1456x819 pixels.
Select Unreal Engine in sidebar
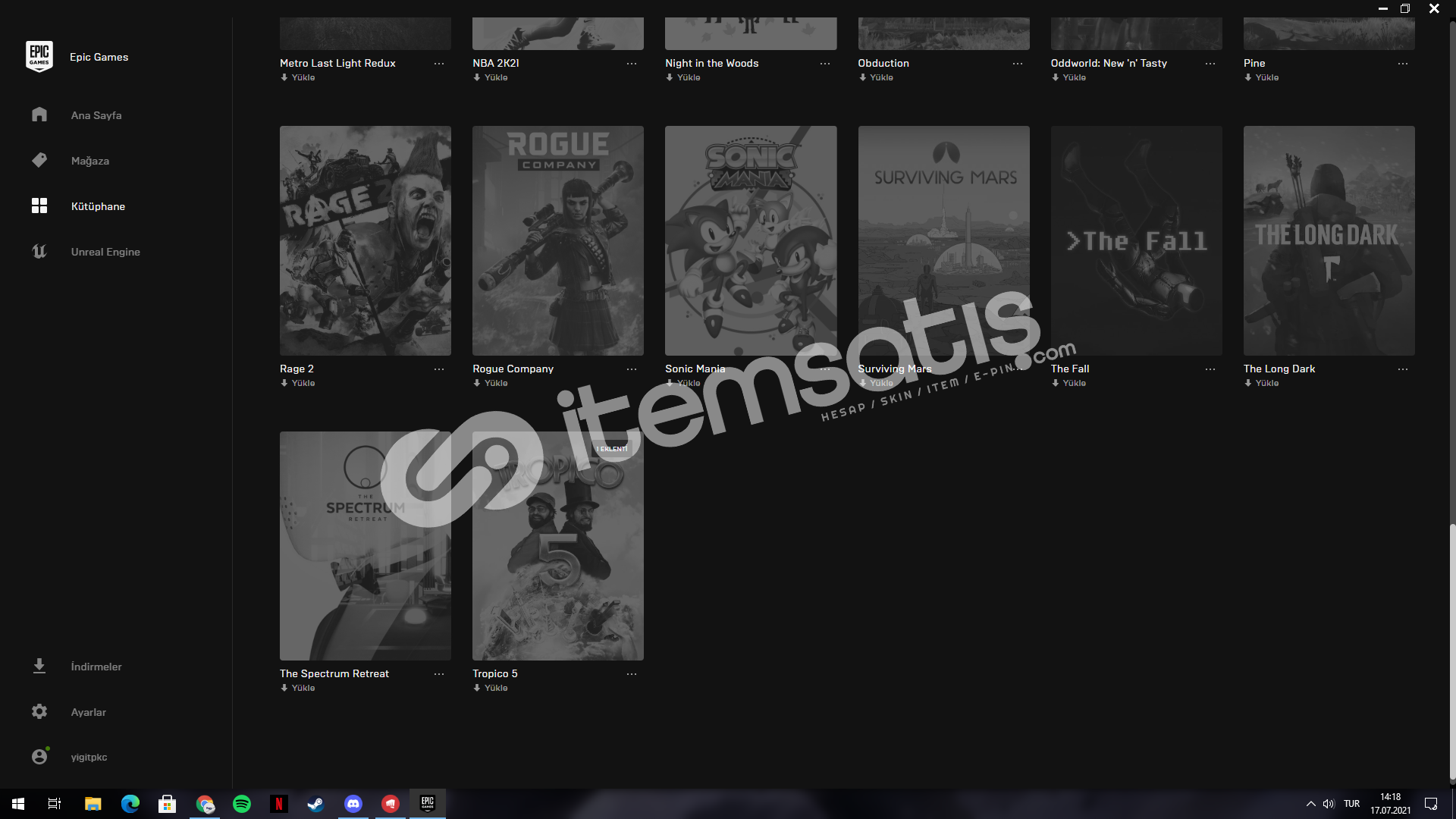point(105,252)
